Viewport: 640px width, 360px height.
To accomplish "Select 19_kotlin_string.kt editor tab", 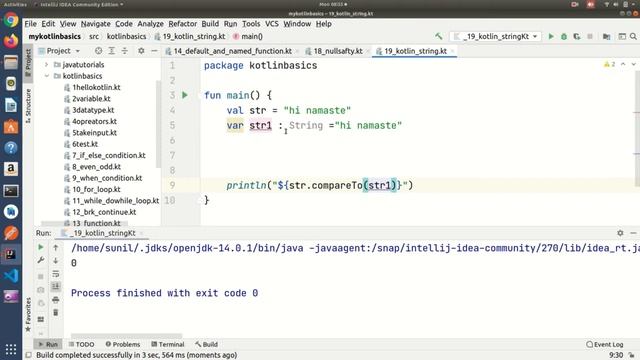I will tap(415, 51).
